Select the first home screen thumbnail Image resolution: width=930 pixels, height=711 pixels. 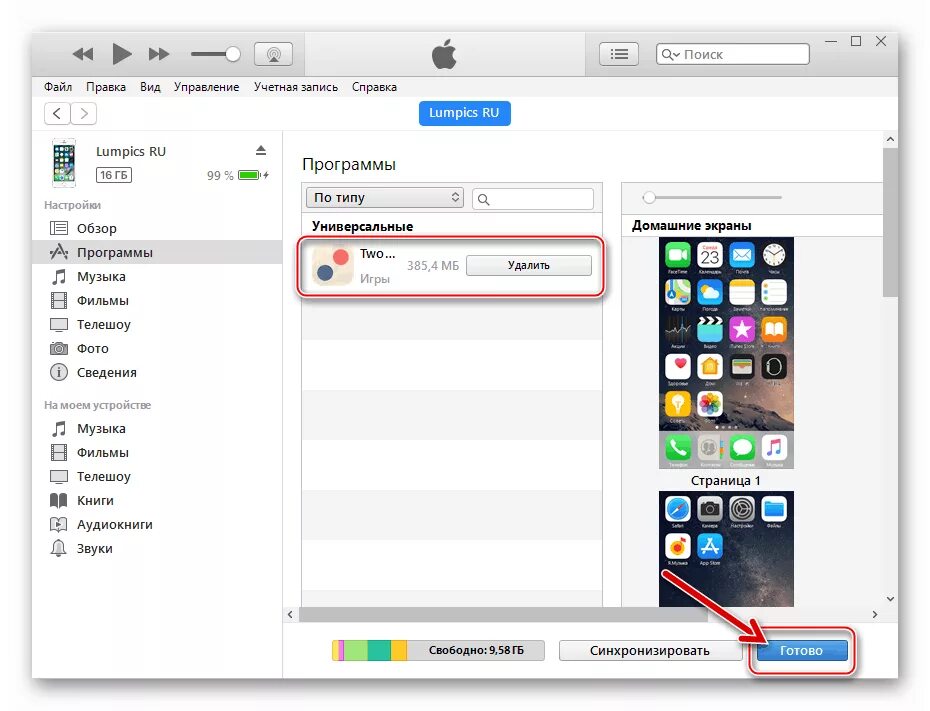coord(726,353)
